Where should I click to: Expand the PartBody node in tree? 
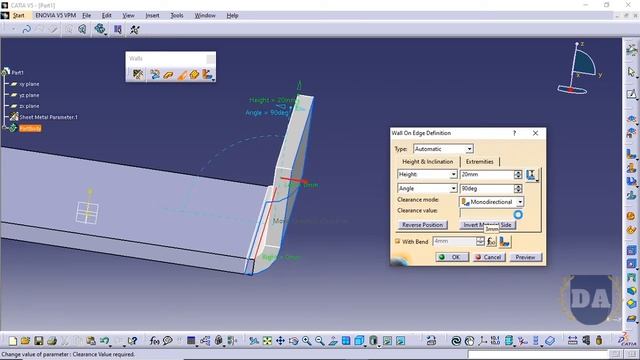[3, 128]
